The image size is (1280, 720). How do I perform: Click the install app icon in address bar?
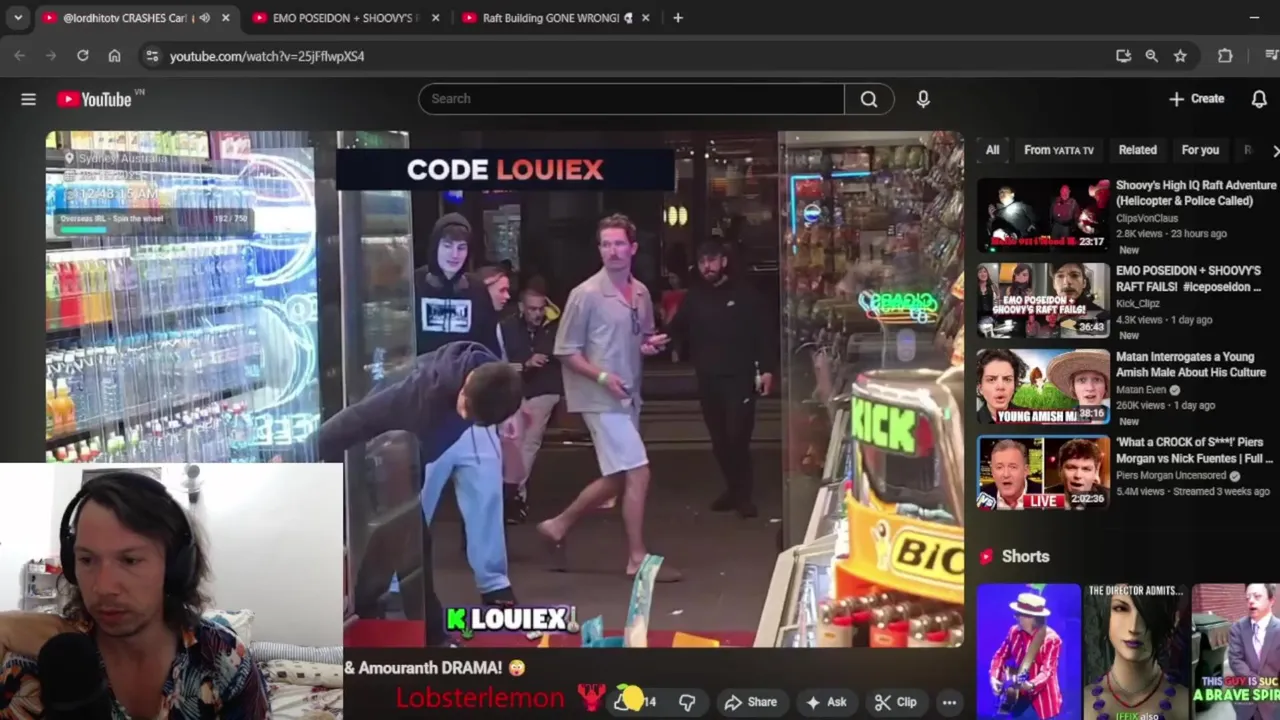(1123, 56)
